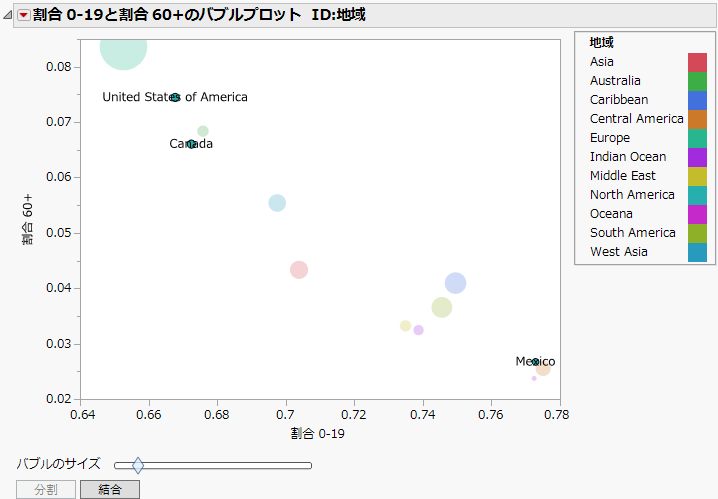Screen dimensions: 718x499
Task: Select the Caribbean legend color swatch
Action: (697, 100)
